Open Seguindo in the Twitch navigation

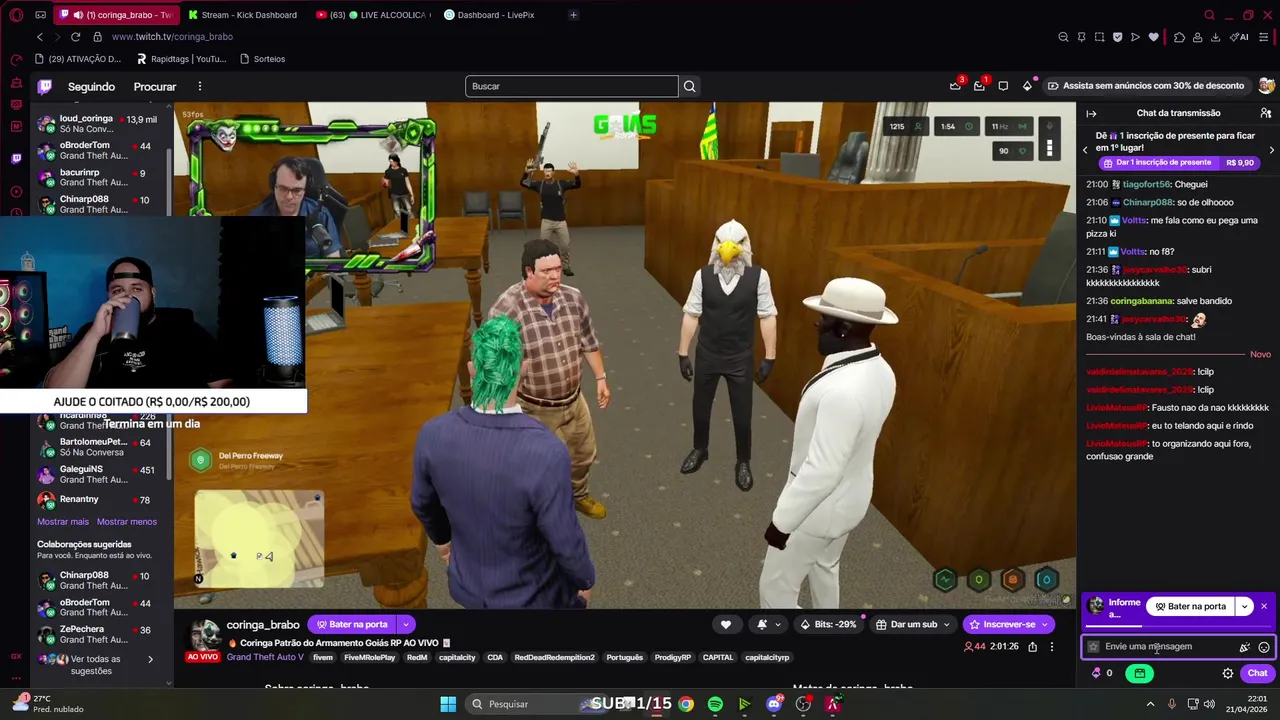click(91, 87)
